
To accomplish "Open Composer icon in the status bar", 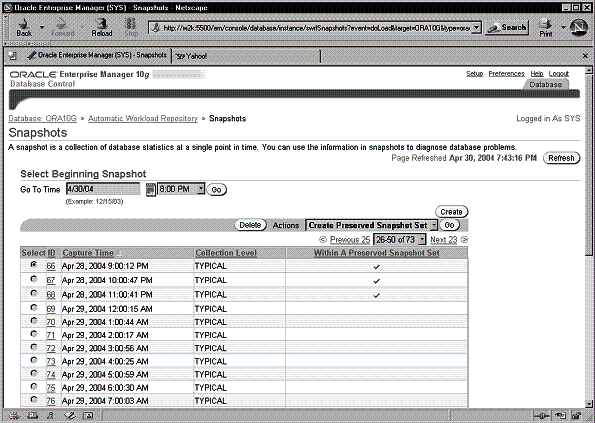I will coord(70,415).
